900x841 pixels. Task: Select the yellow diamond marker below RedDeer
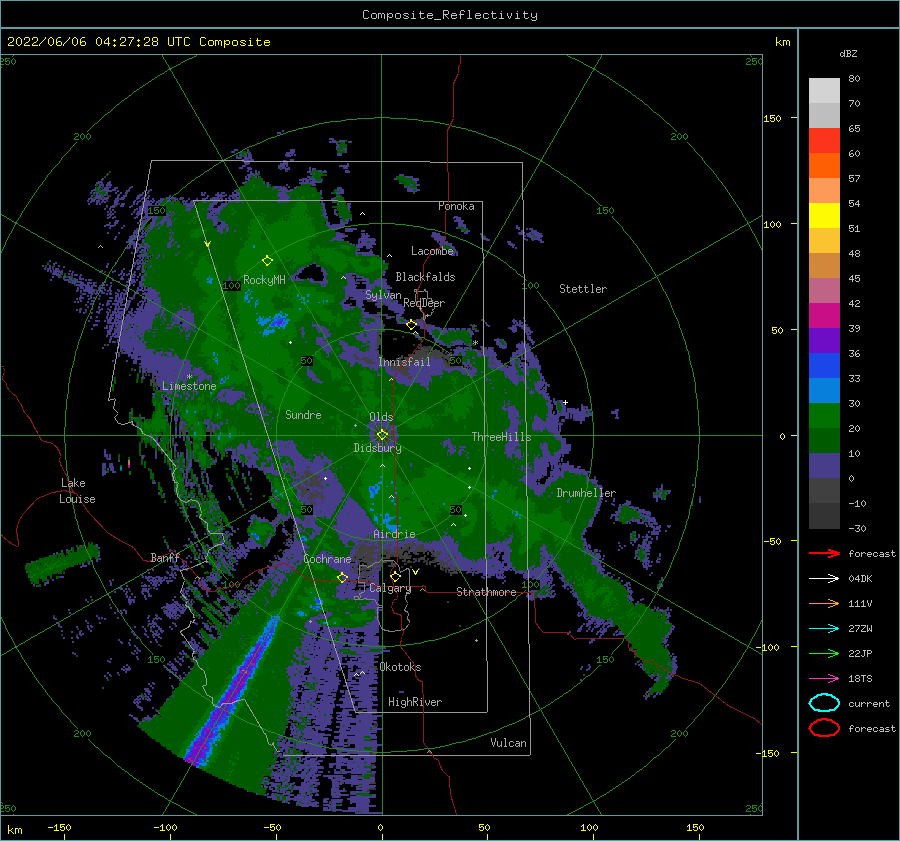[411, 325]
